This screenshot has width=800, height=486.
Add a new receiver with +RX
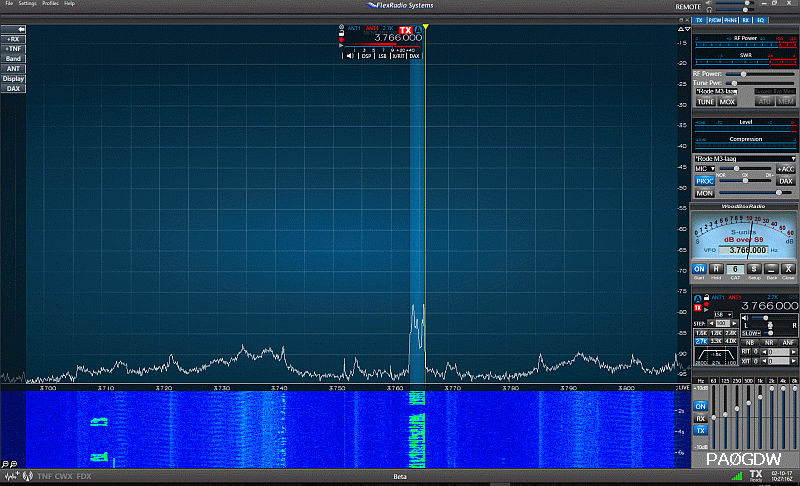coord(14,39)
